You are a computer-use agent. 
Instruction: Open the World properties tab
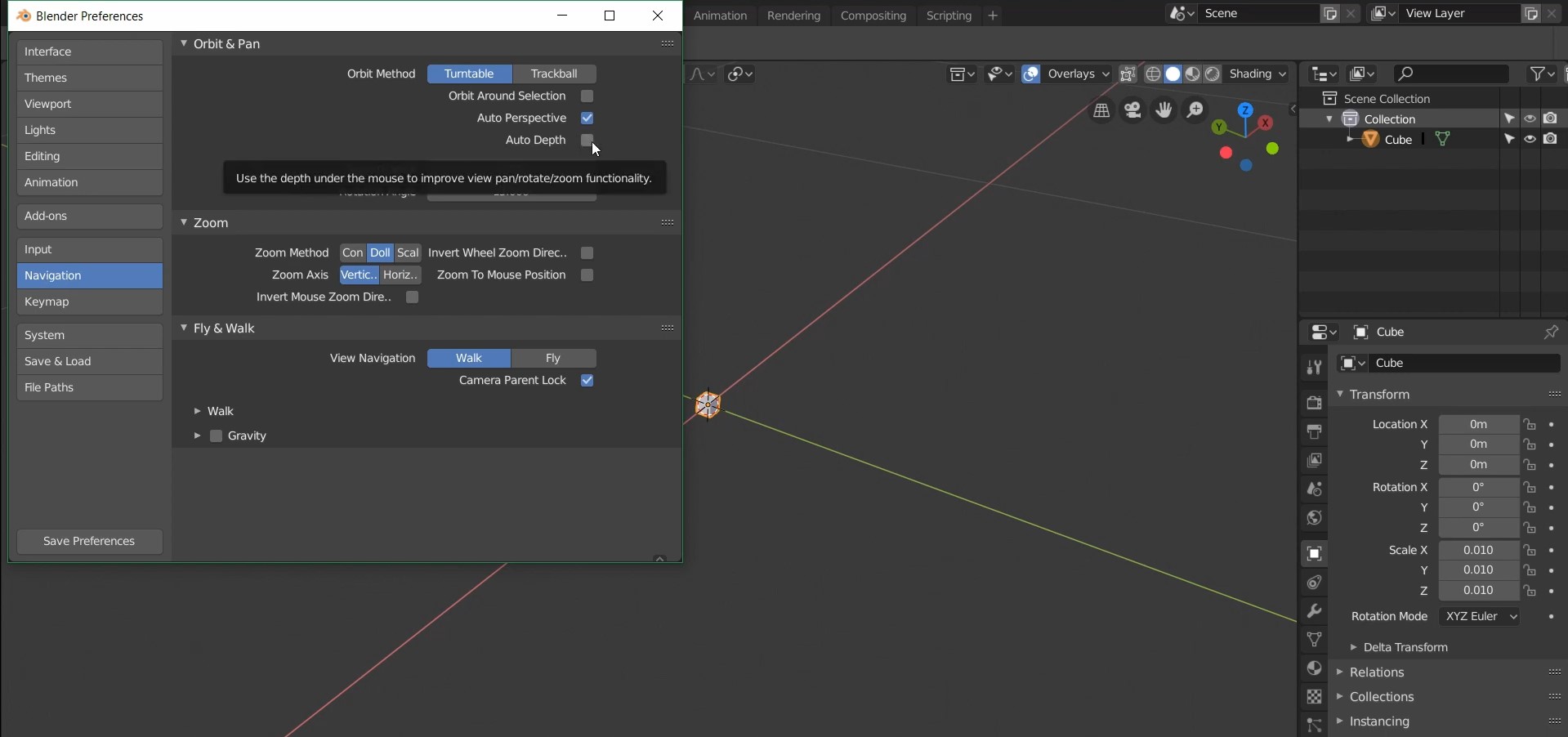1314,517
